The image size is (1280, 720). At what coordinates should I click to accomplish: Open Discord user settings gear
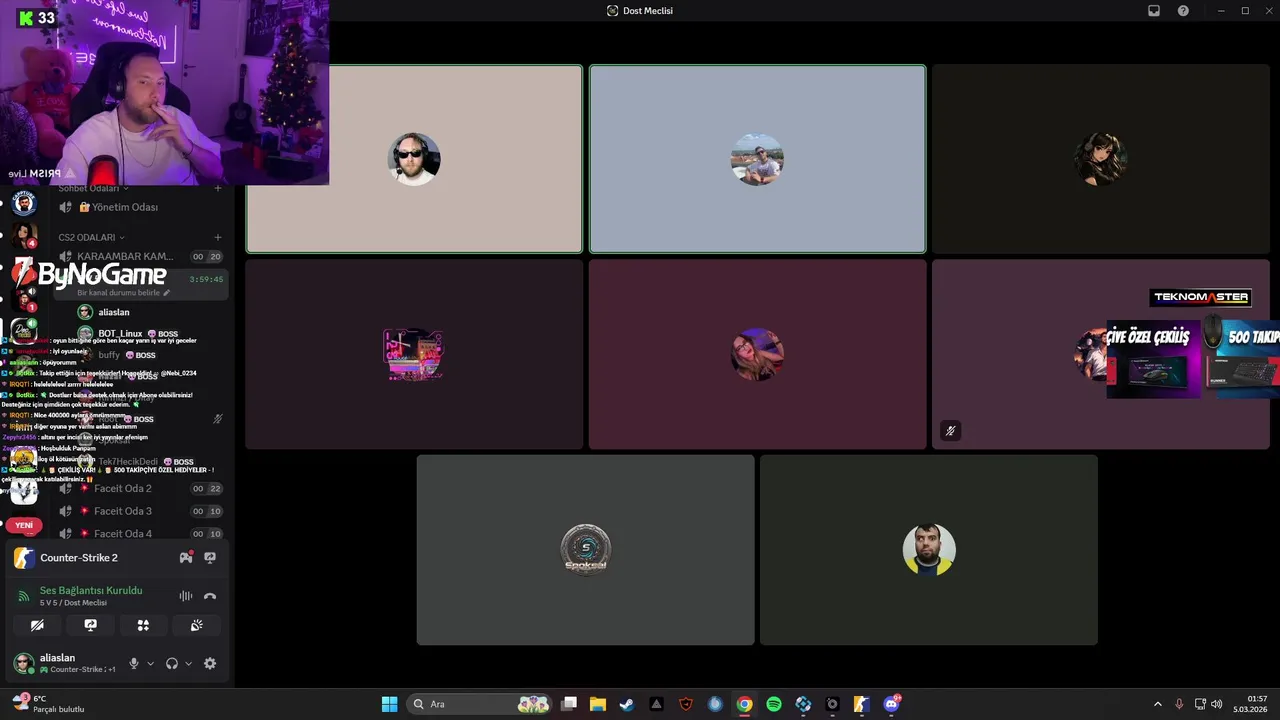pos(210,663)
